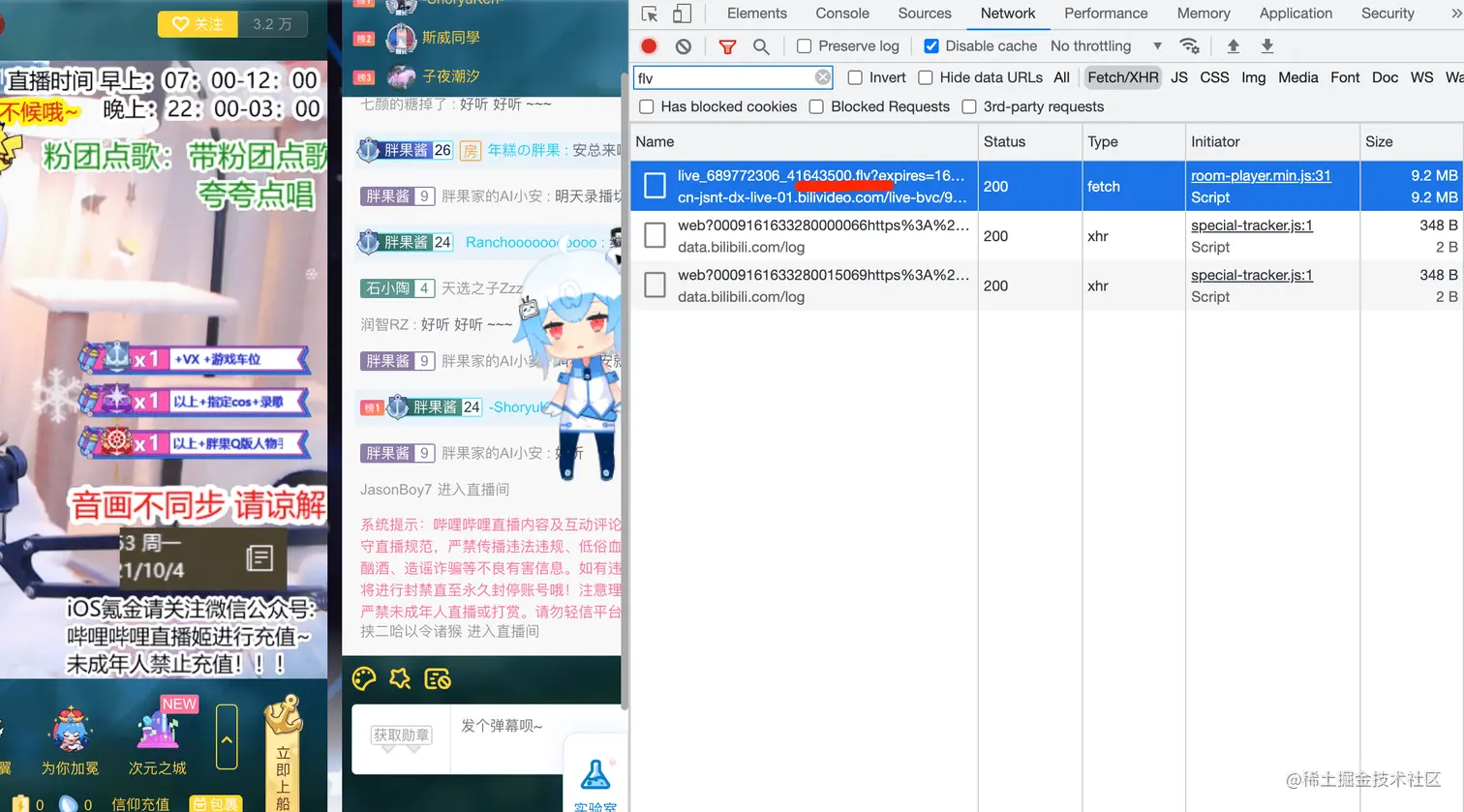The image size is (1464, 812).
Task: Select the live_689772306 flv request row
Action: pos(1046,186)
